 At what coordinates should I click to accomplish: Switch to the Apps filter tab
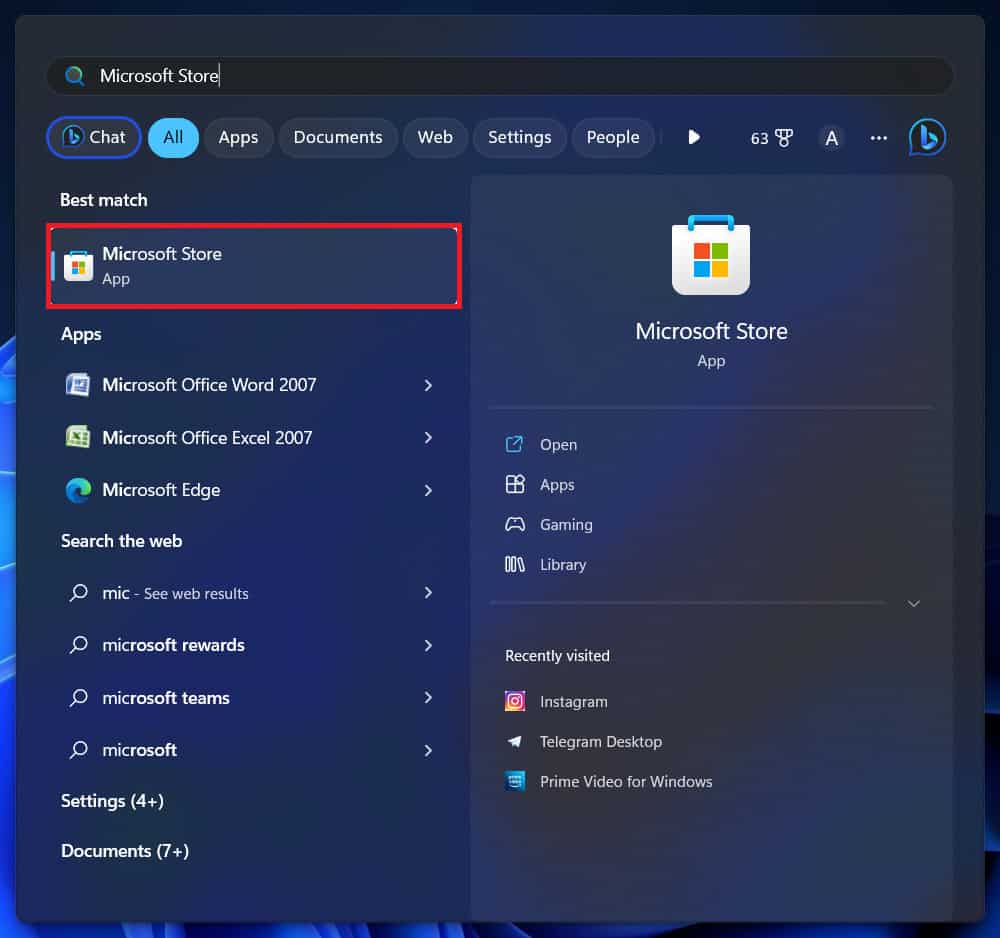(x=238, y=138)
